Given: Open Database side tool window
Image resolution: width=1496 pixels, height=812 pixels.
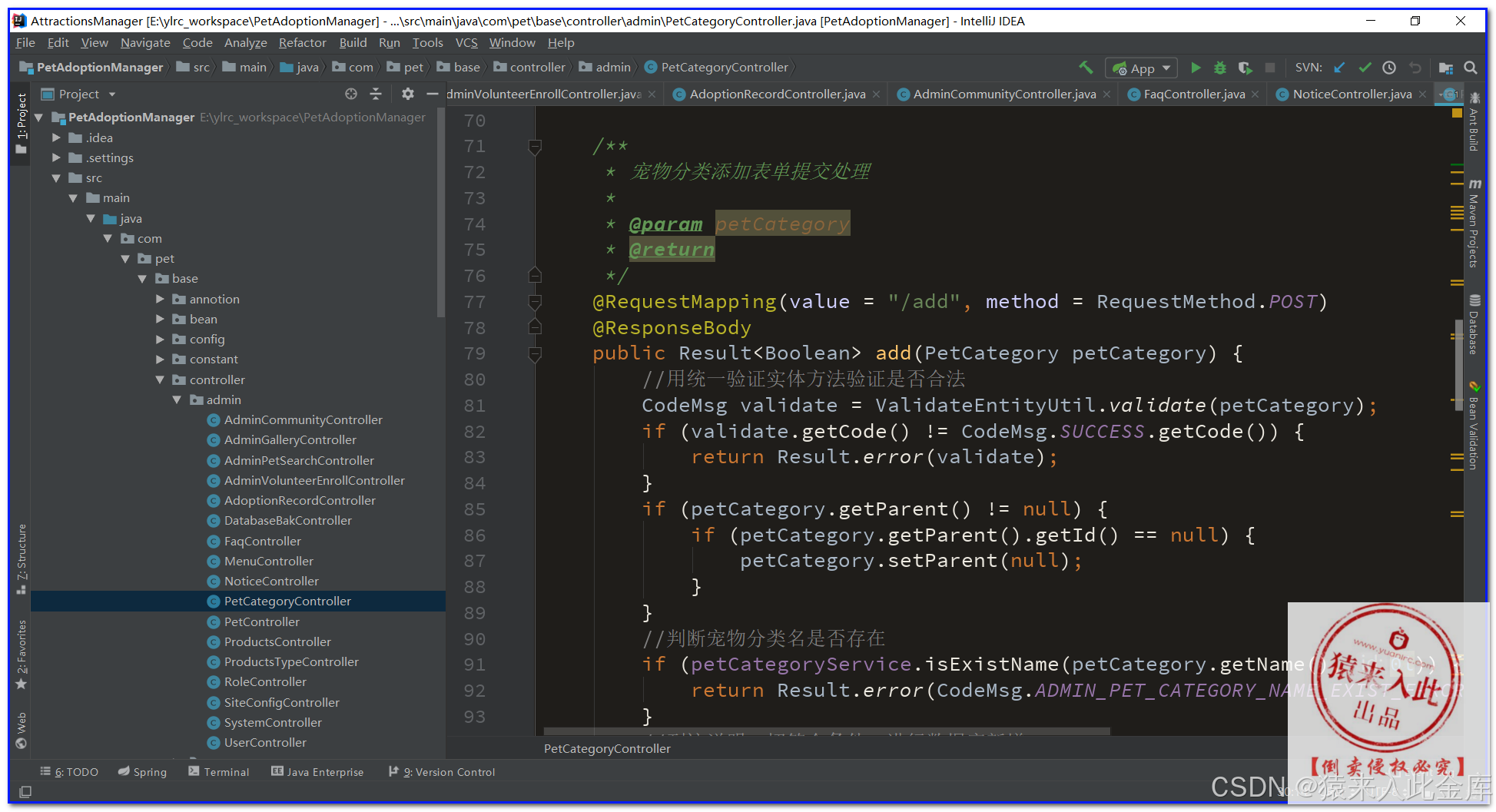Looking at the screenshot, I should 1474,324.
